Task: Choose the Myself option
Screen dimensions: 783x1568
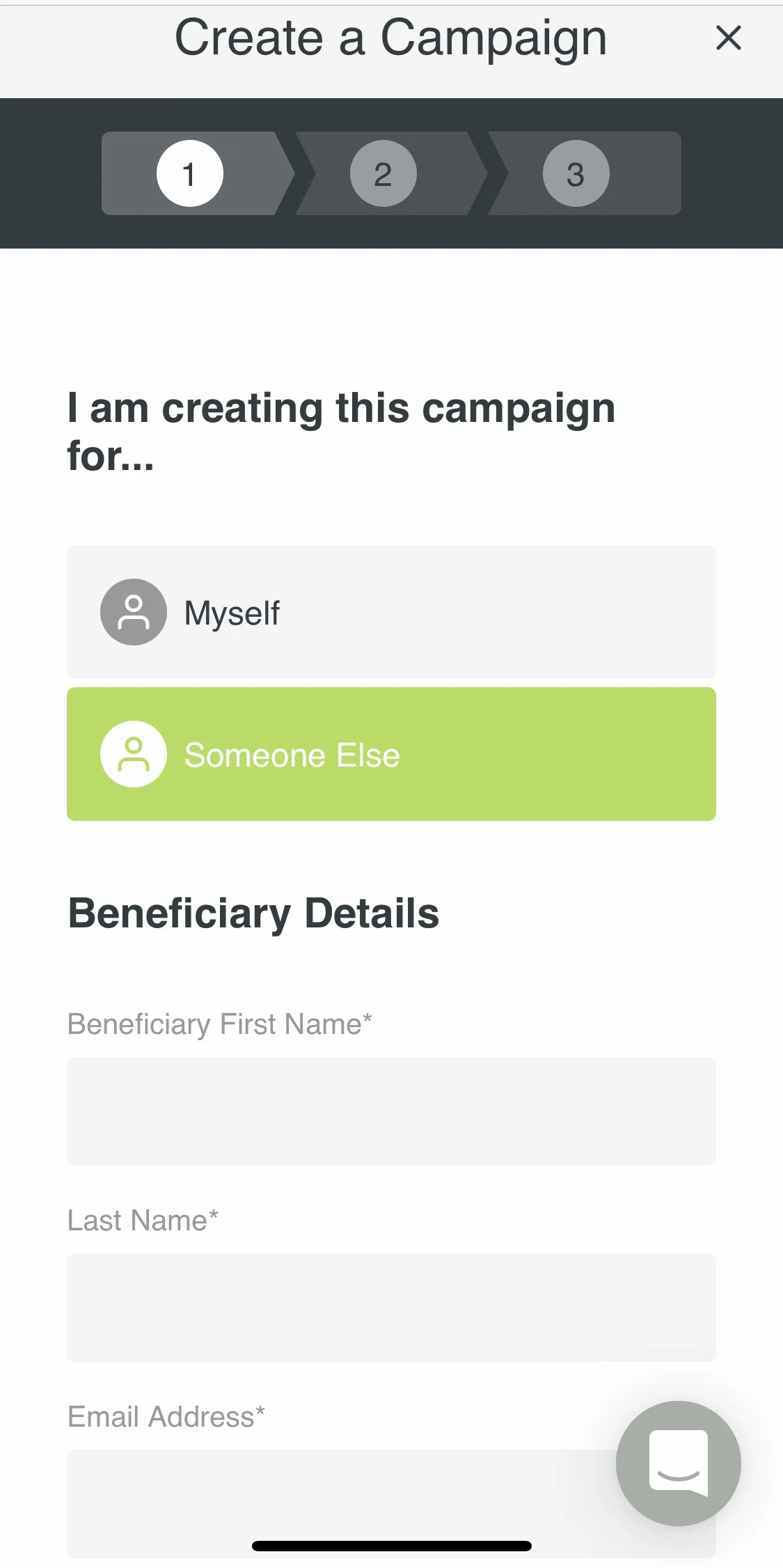Action: [x=391, y=612]
